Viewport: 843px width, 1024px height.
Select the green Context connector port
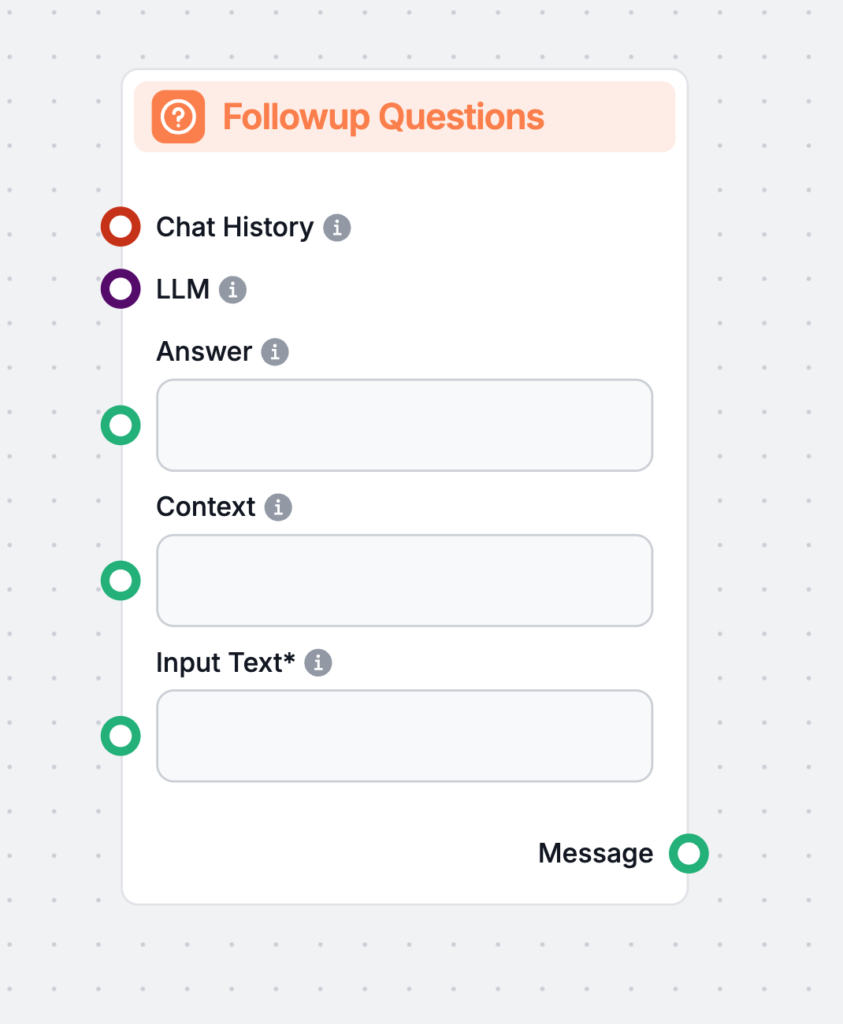tap(120, 580)
